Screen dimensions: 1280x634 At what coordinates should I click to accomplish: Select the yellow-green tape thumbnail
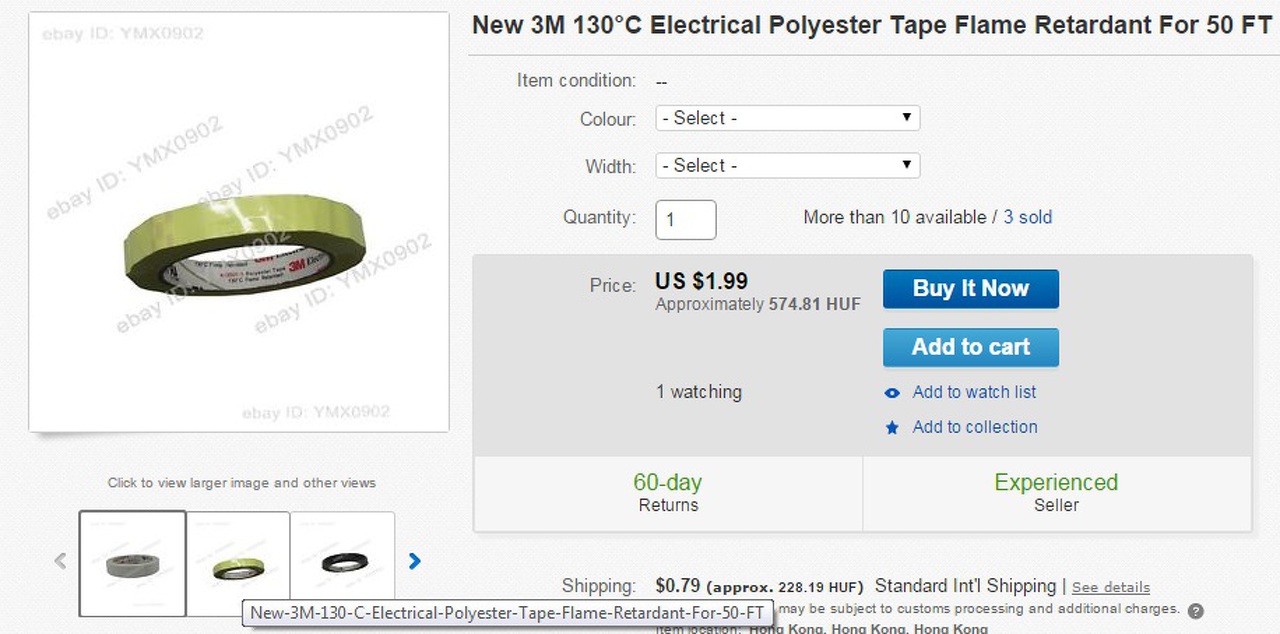[238, 561]
